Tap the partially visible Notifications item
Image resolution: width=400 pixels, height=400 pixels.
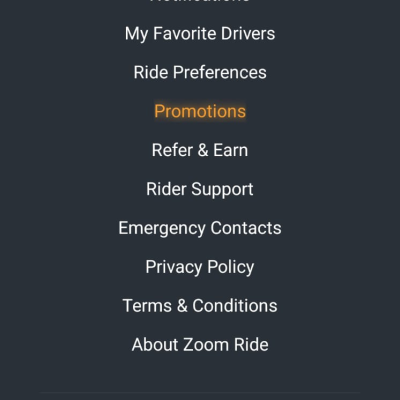tap(200, 1)
